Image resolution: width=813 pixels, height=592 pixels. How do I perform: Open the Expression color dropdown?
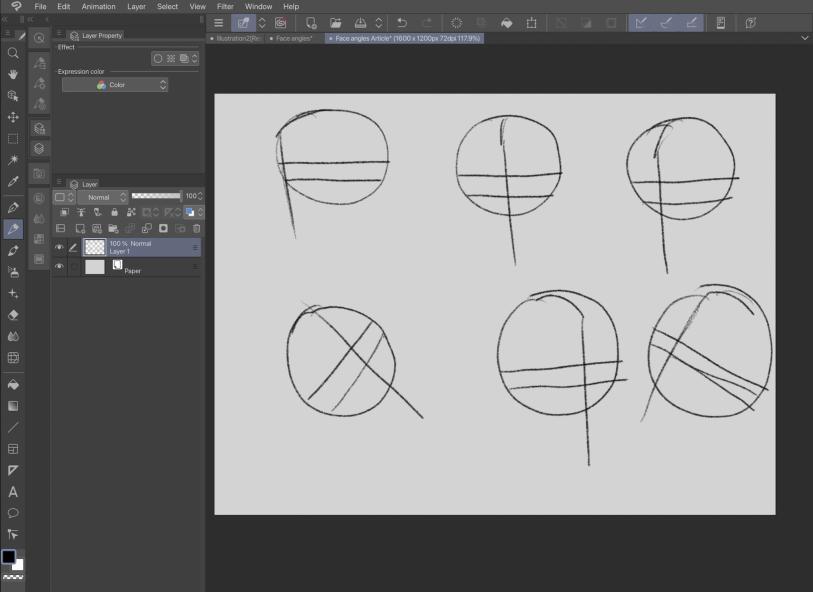tap(115, 85)
